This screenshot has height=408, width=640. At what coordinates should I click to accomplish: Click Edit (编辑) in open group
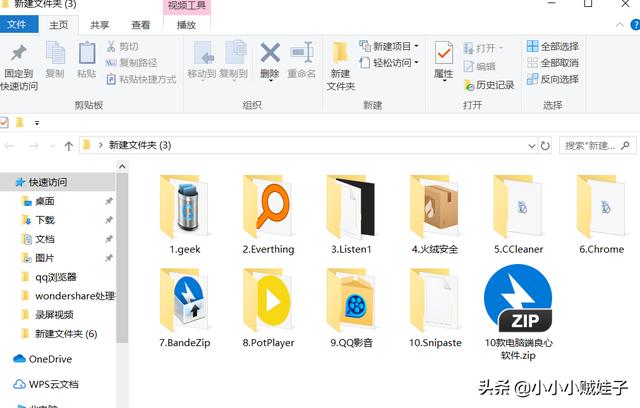(x=480, y=67)
